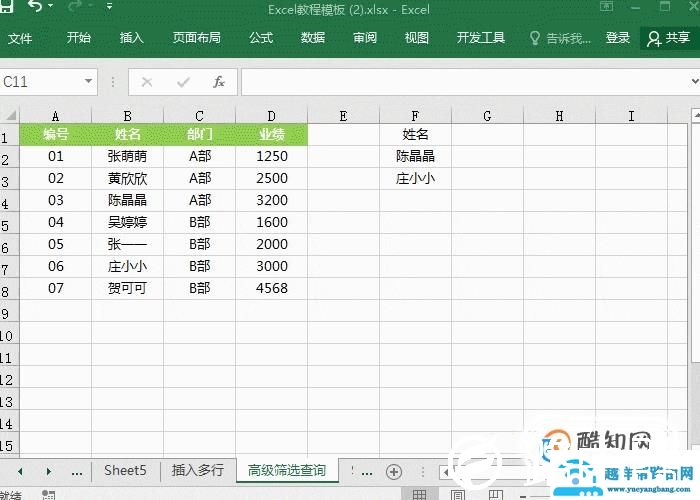Viewport: 700px width, 500px height.
Task: Switch to Page Layout view icon
Action: pyautogui.click(x=458, y=495)
